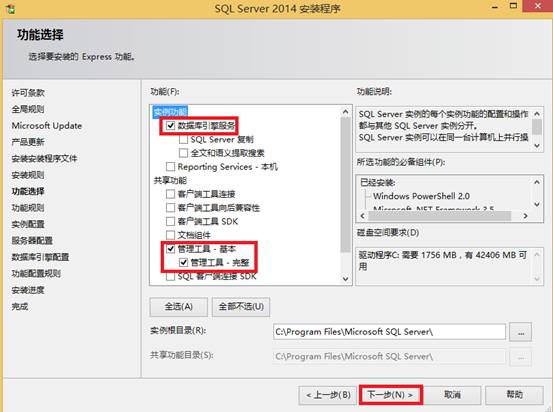Go to 实例配置 step in sidebar

click(x=28, y=224)
